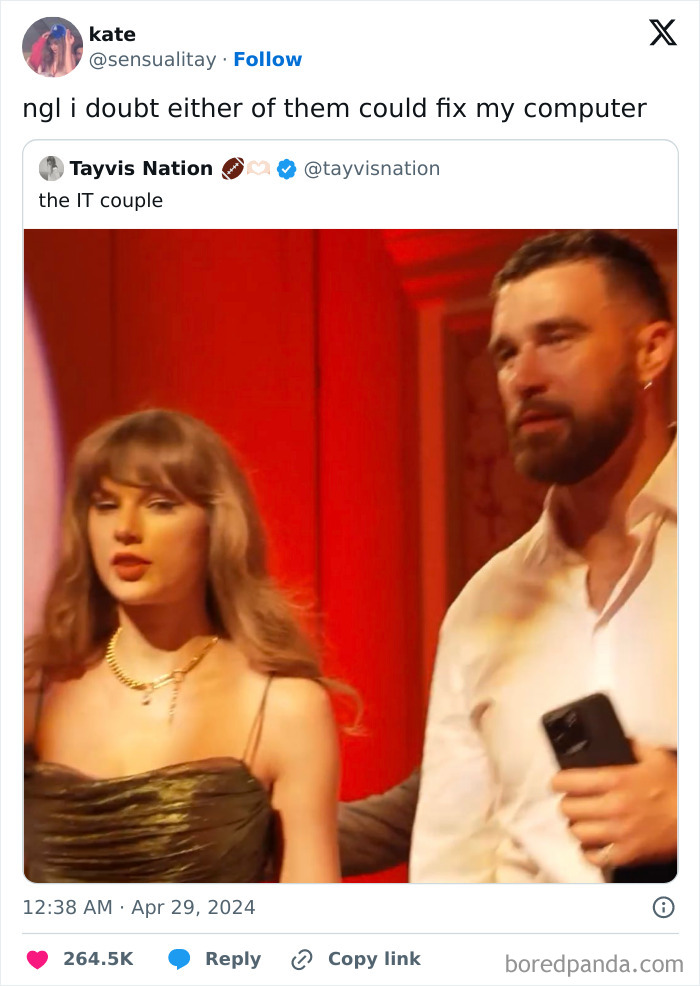The width and height of the screenshot is (700, 986).
Task: Open the info icon beside the timestamp
Action: [x=662, y=907]
